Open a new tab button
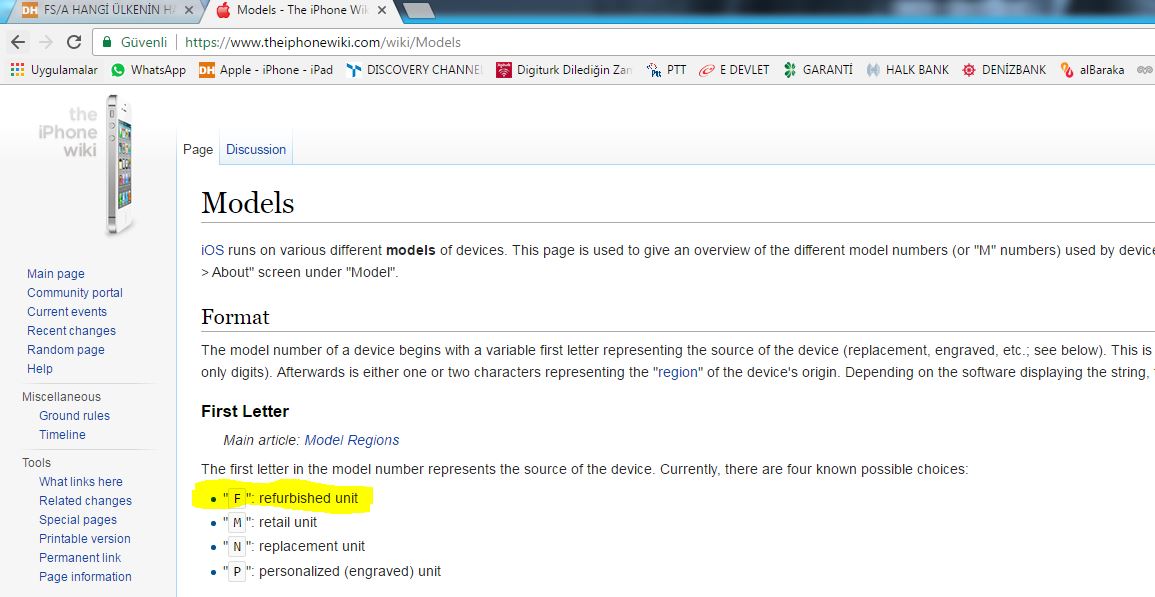The height and width of the screenshot is (597, 1155). (420, 10)
